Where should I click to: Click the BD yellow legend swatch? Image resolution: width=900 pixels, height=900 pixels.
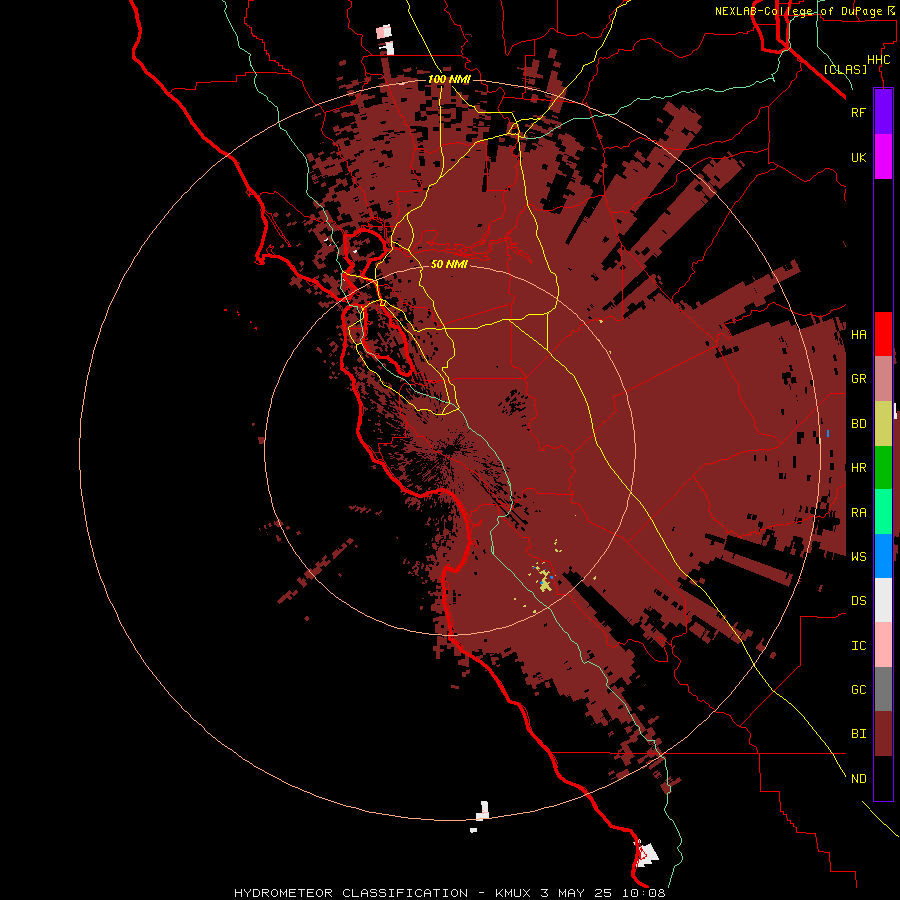coord(883,424)
